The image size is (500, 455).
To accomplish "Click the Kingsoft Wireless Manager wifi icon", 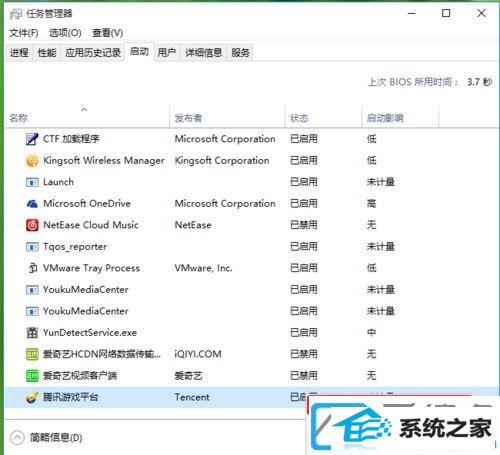I will pos(32,160).
